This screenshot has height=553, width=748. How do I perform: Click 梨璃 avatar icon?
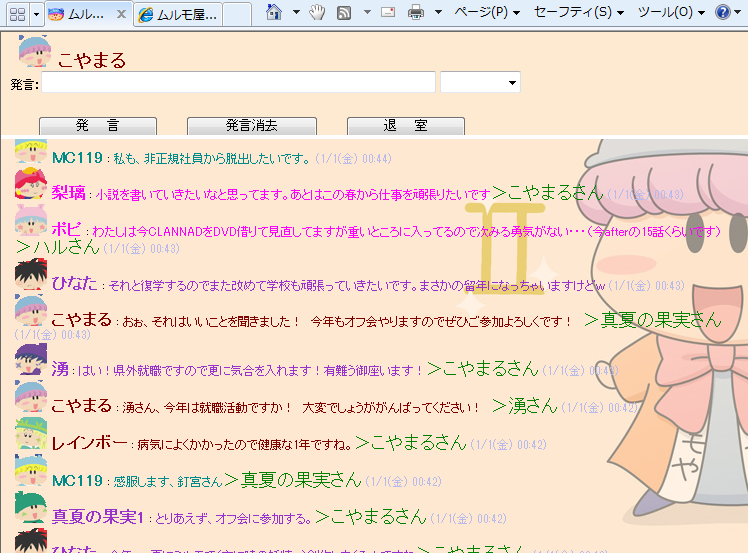[31, 183]
